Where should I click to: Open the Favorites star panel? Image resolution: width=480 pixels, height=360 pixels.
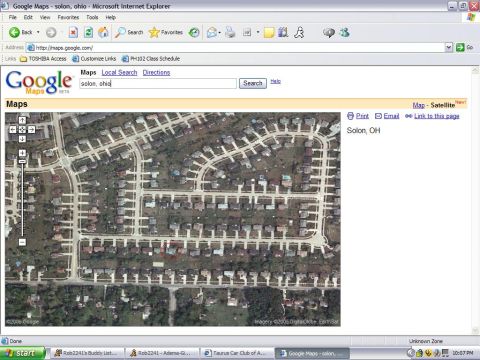coord(166,32)
